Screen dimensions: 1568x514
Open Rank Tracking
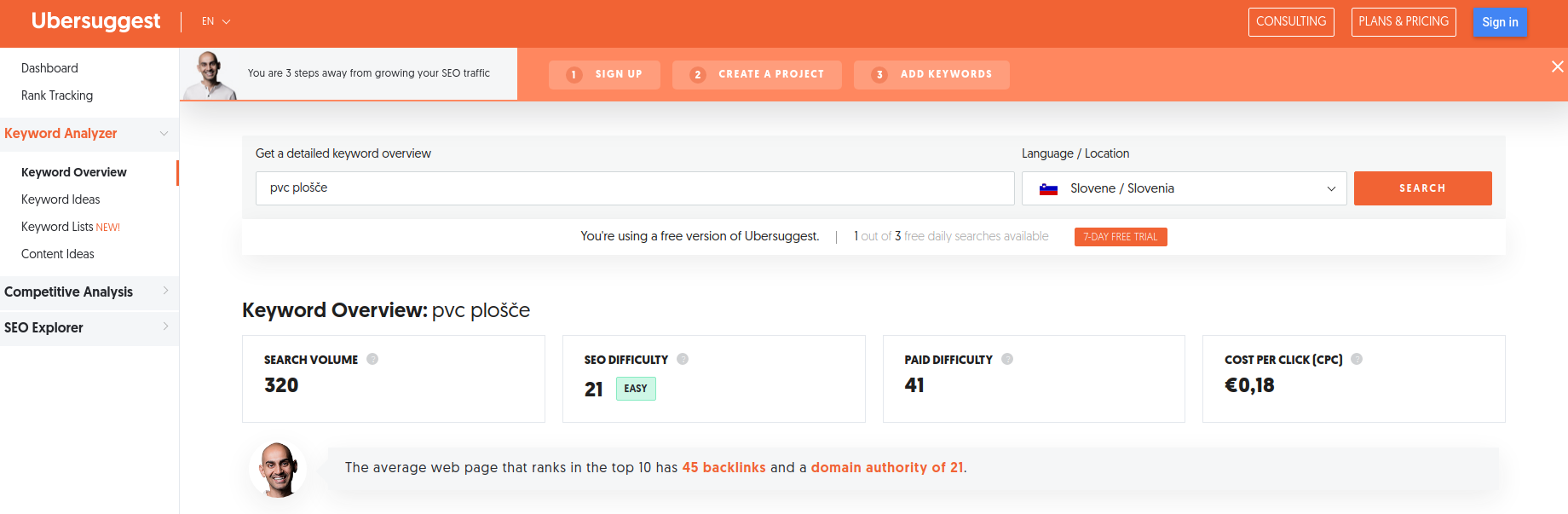[57, 95]
